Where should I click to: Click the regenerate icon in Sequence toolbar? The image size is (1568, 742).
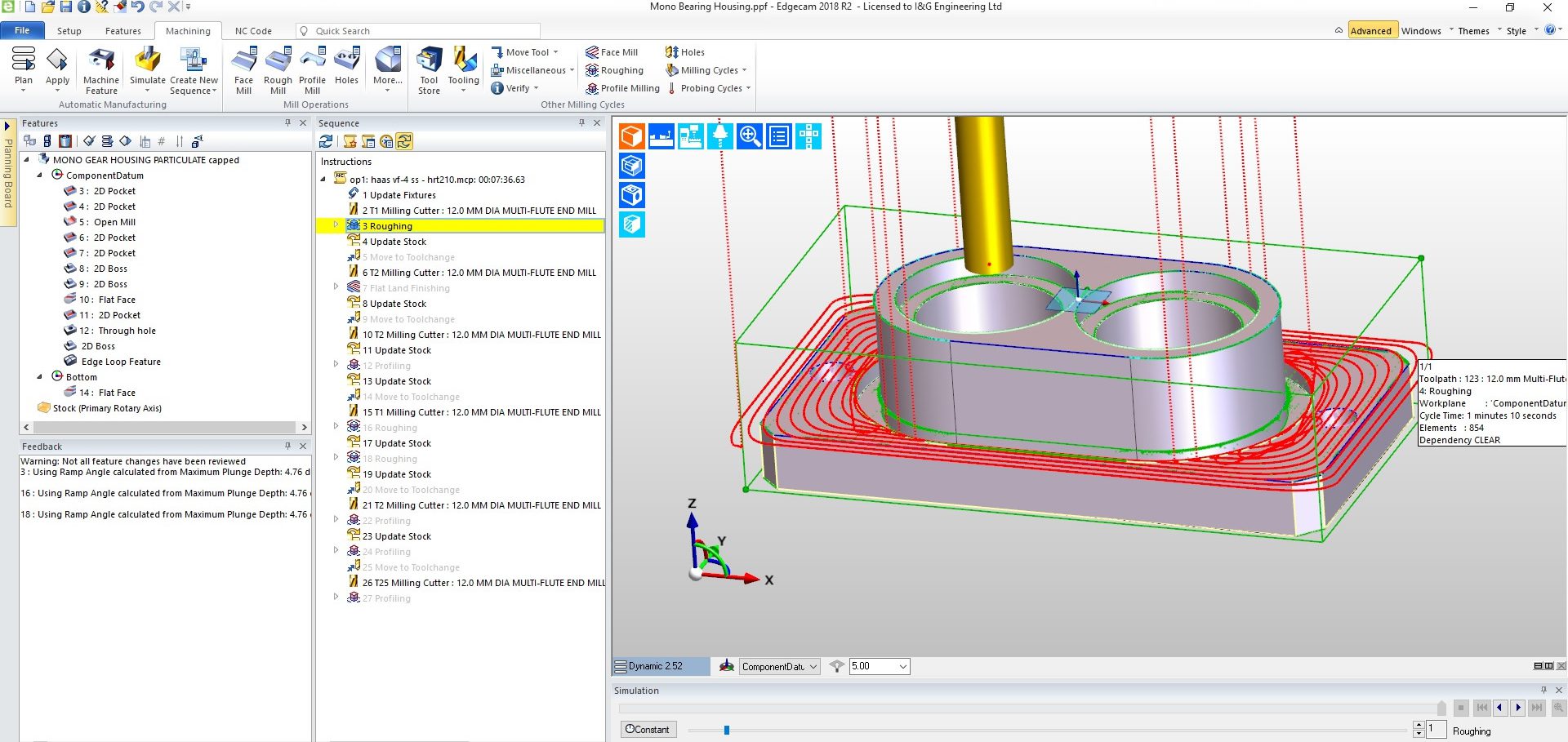coord(327,141)
